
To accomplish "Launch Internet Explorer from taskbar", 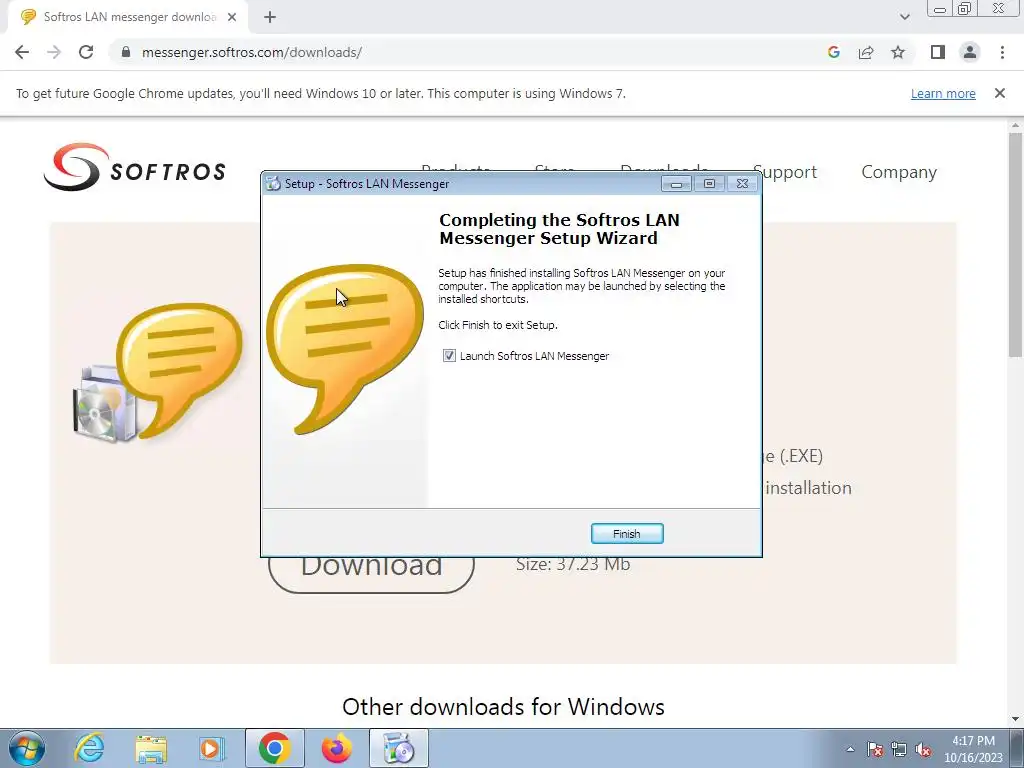I will 89,748.
